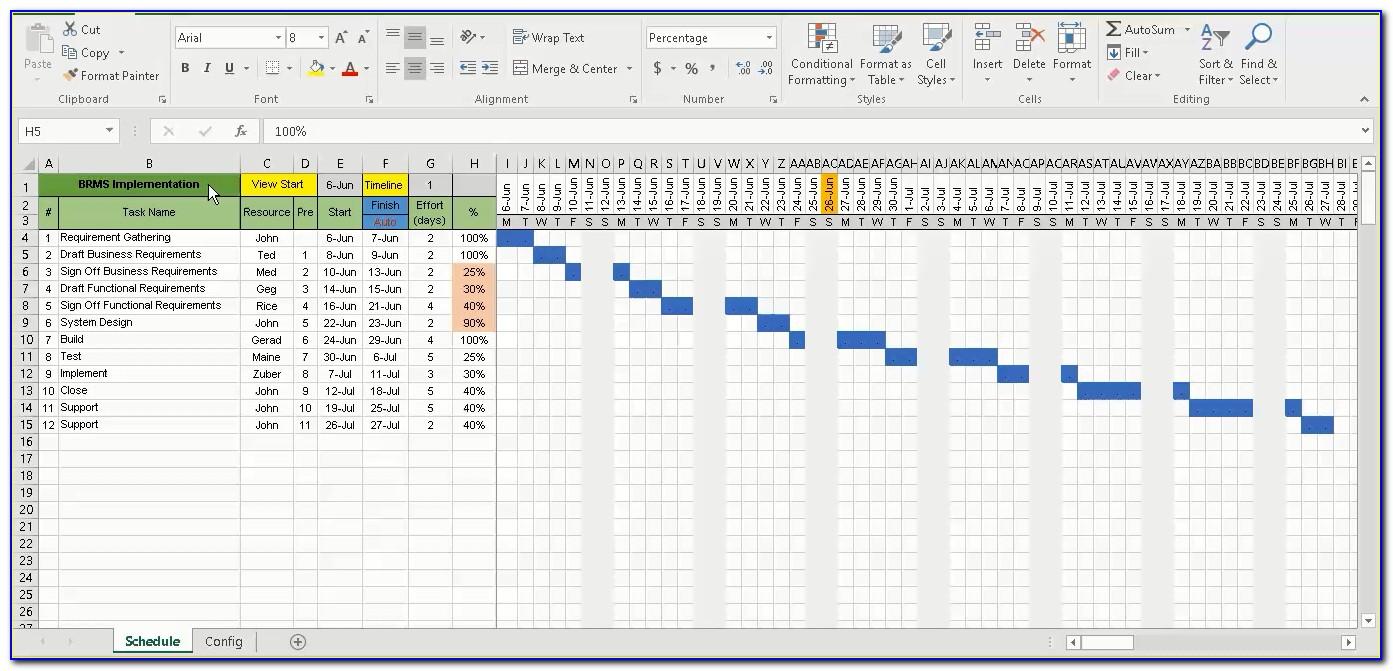Click the View Start button
Image resolution: width=1393 pixels, height=671 pixels.
coord(278,184)
